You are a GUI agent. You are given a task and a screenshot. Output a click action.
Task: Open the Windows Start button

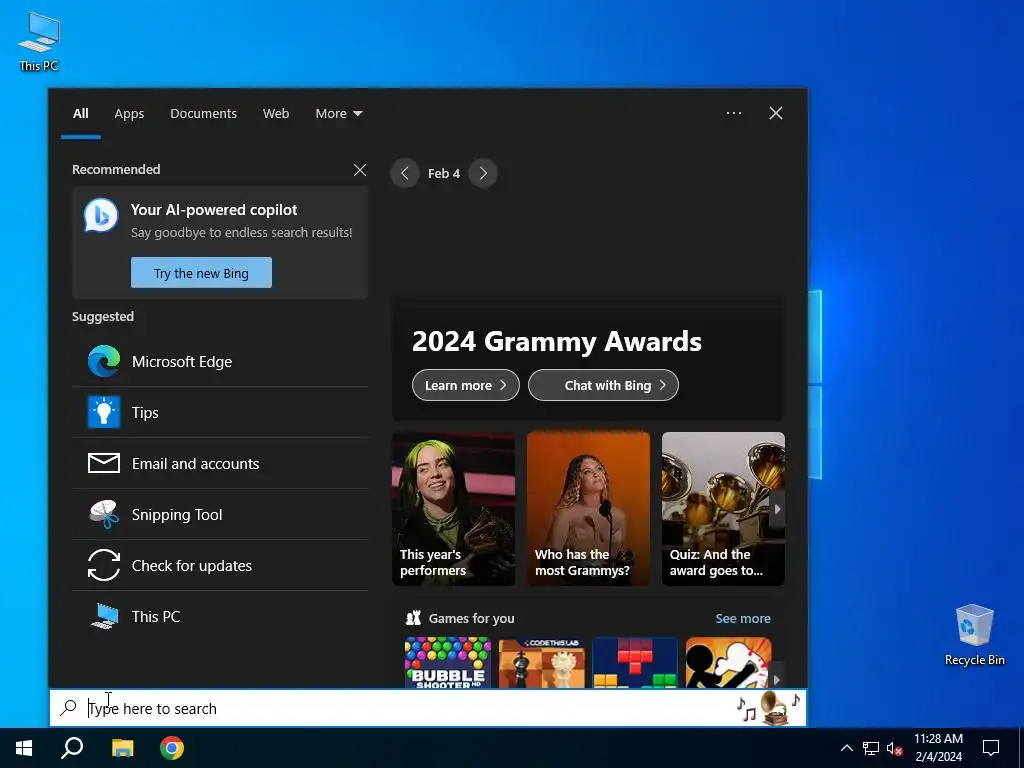coord(24,748)
